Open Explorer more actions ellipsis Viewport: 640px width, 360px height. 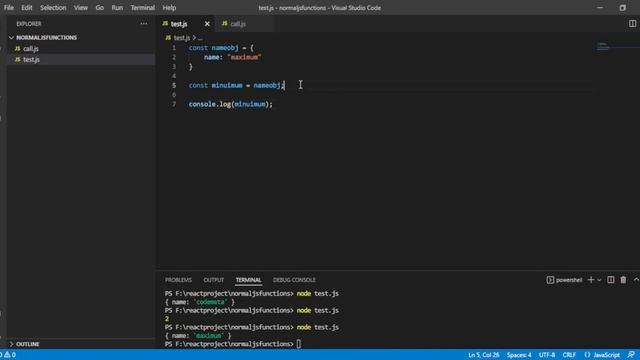click(144, 24)
